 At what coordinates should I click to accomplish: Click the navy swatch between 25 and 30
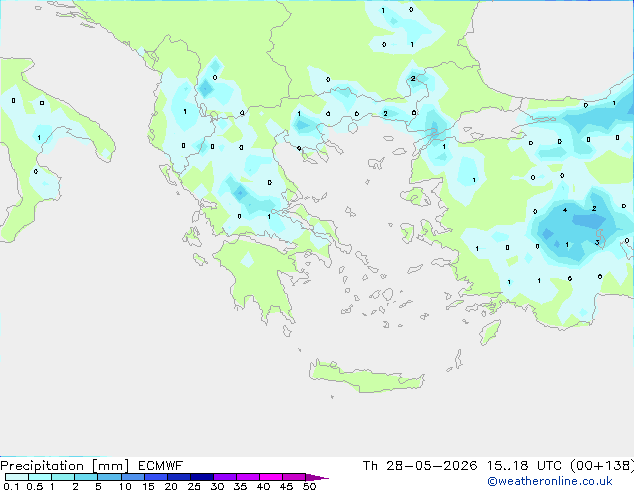[x=202, y=477]
